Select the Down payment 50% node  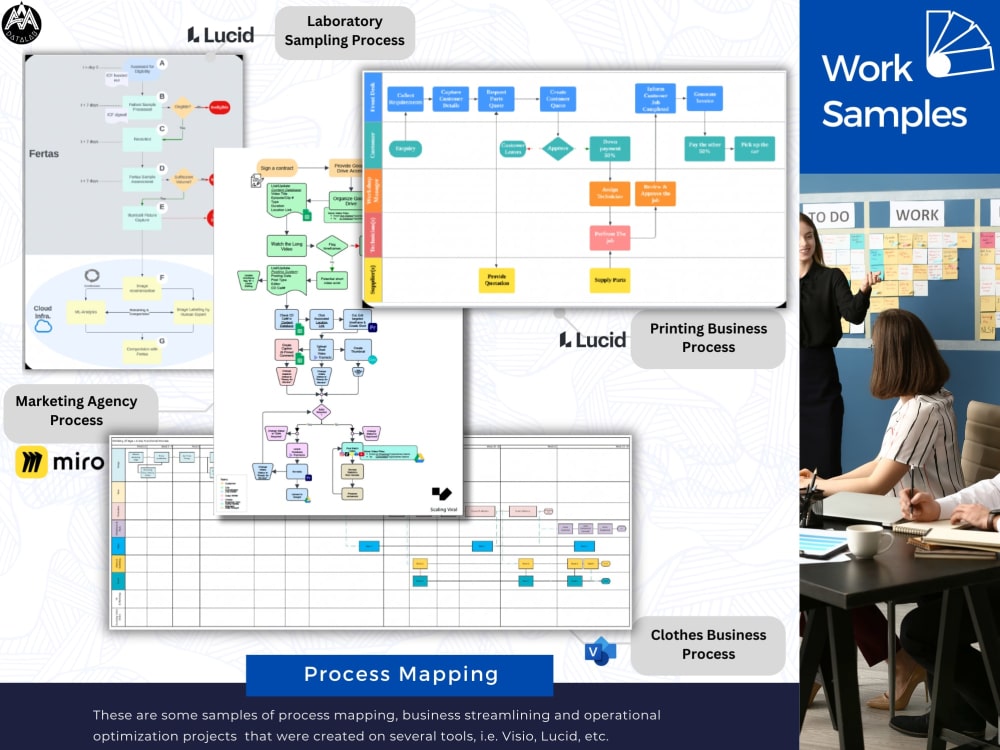(610, 149)
